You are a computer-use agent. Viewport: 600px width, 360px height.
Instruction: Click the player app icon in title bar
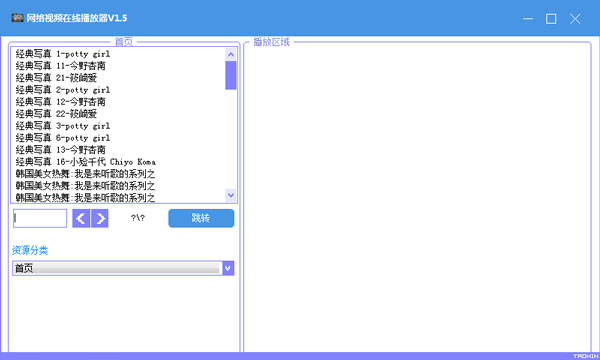(17, 18)
